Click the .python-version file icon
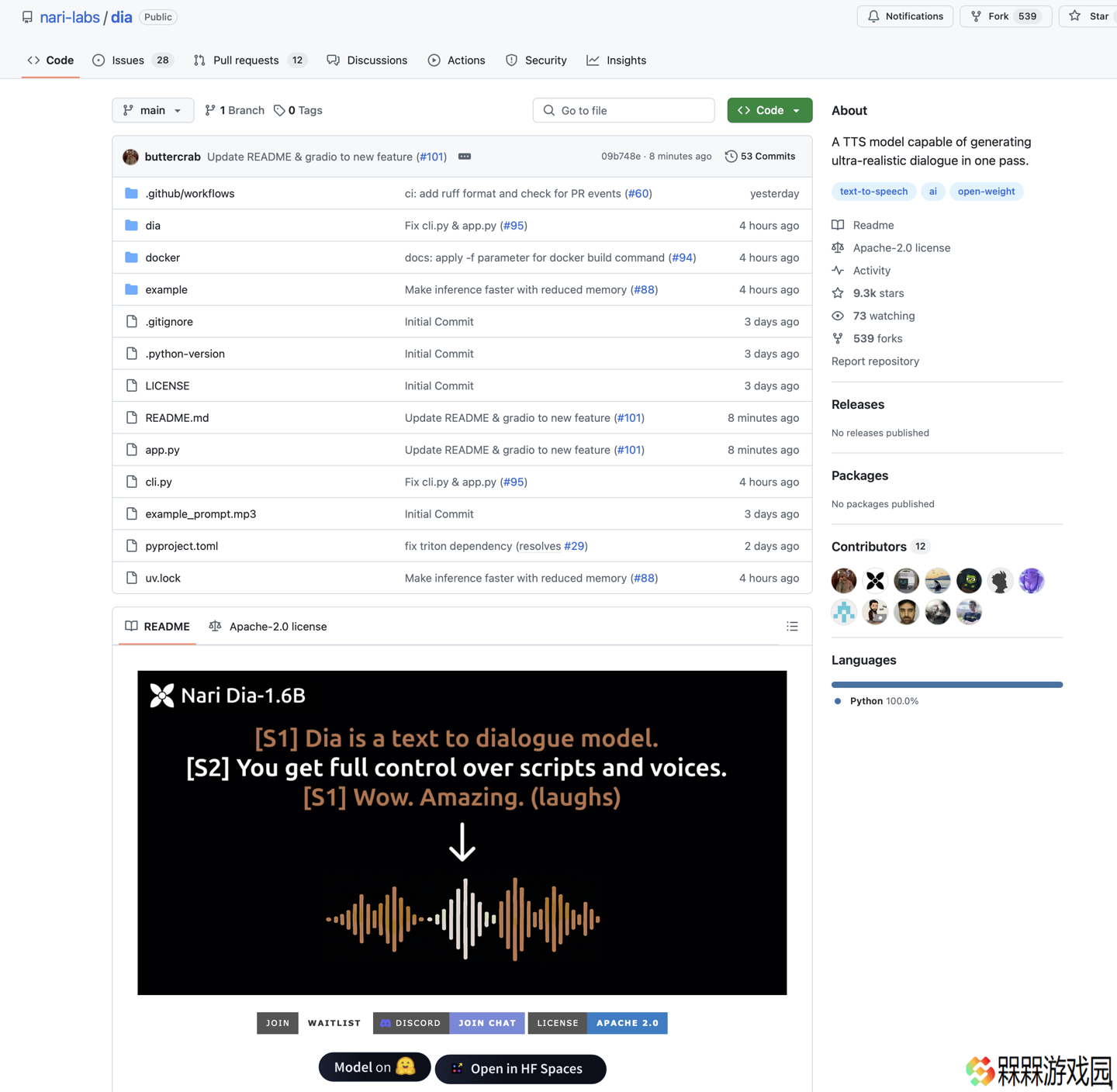 [x=131, y=354]
